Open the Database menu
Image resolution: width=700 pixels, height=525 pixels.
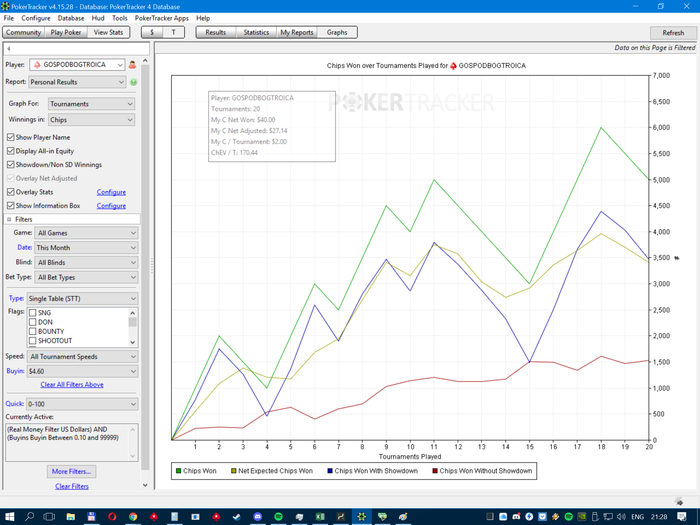pos(71,18)
